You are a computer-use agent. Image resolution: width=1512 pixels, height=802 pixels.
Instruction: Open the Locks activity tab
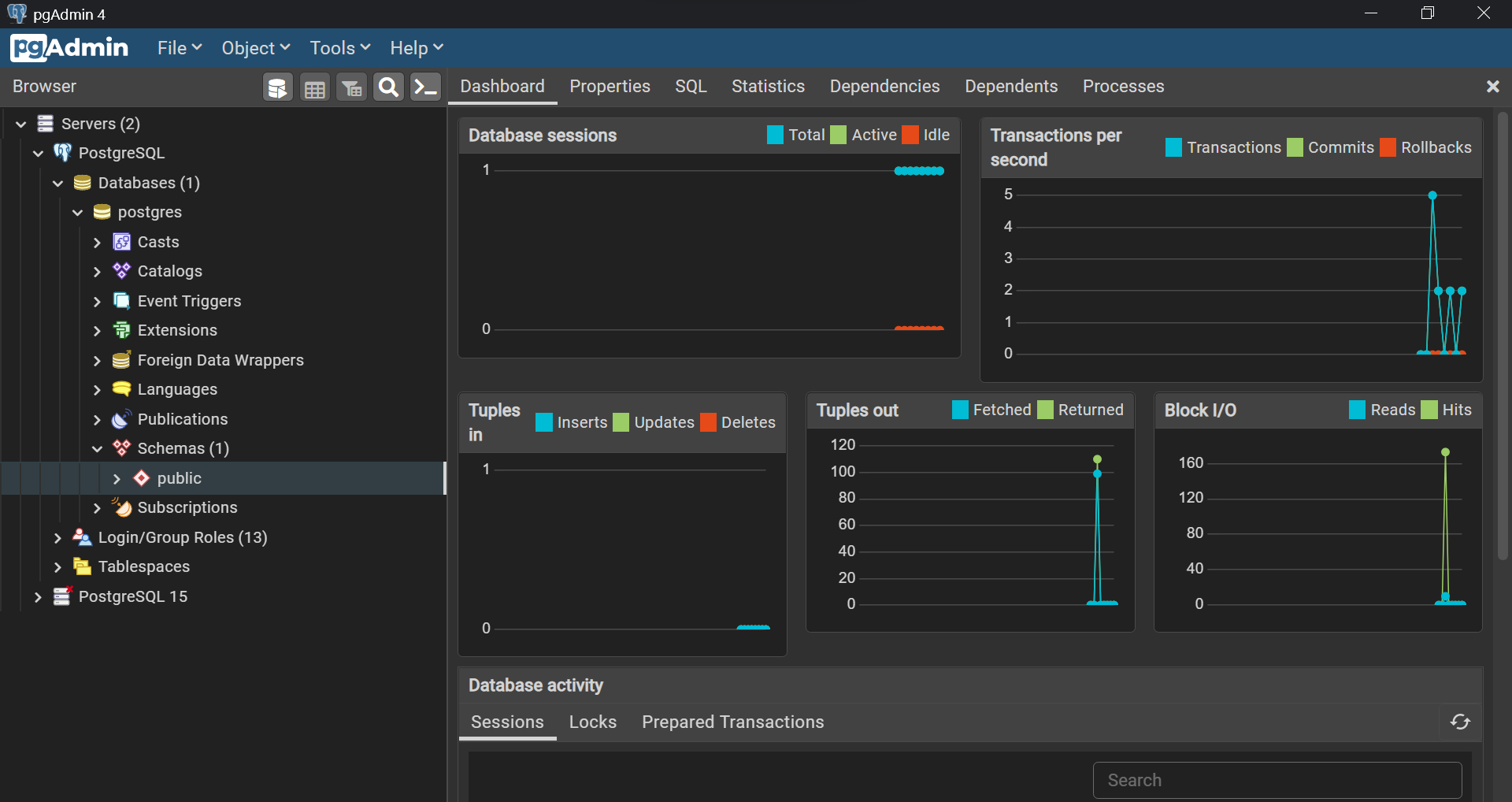[592, 722]
